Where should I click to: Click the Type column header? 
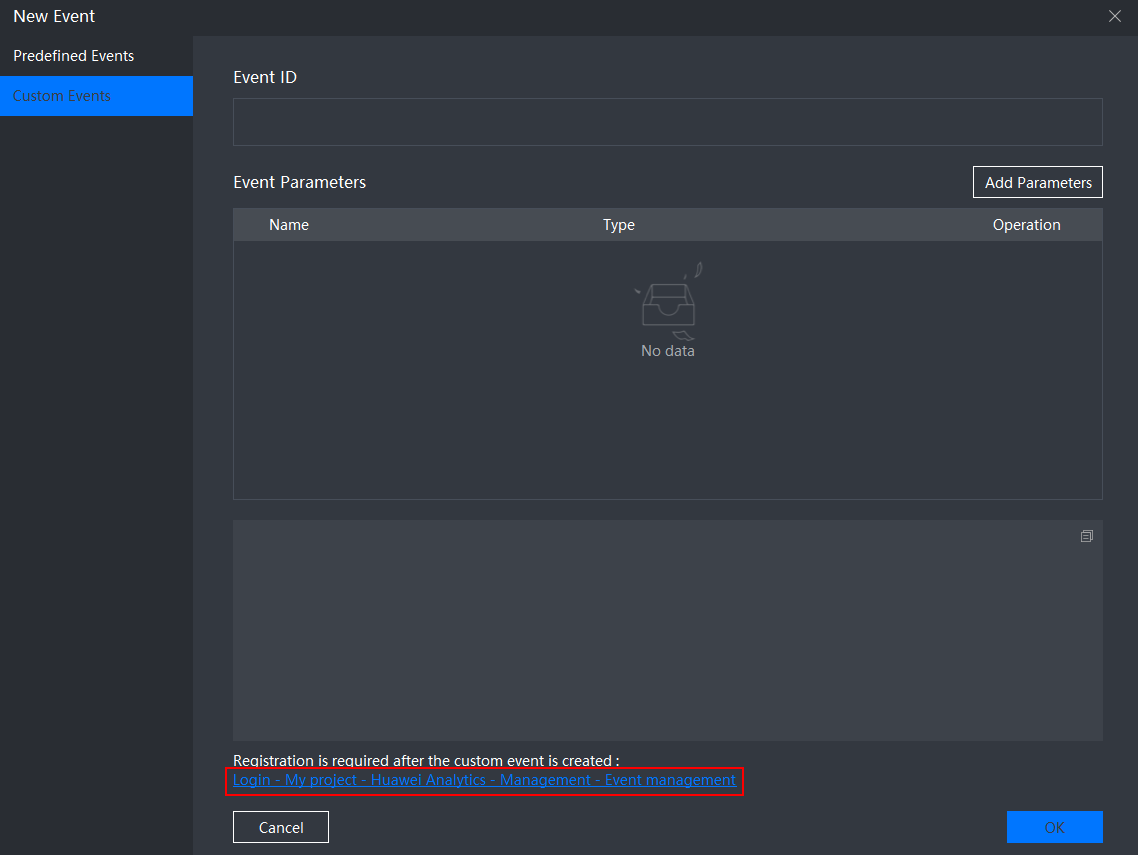(x=618, y=225)
